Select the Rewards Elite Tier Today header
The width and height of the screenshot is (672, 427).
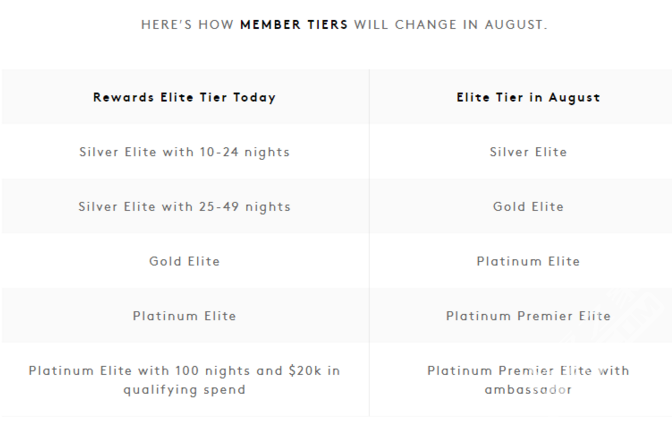(x=185, y=97)
